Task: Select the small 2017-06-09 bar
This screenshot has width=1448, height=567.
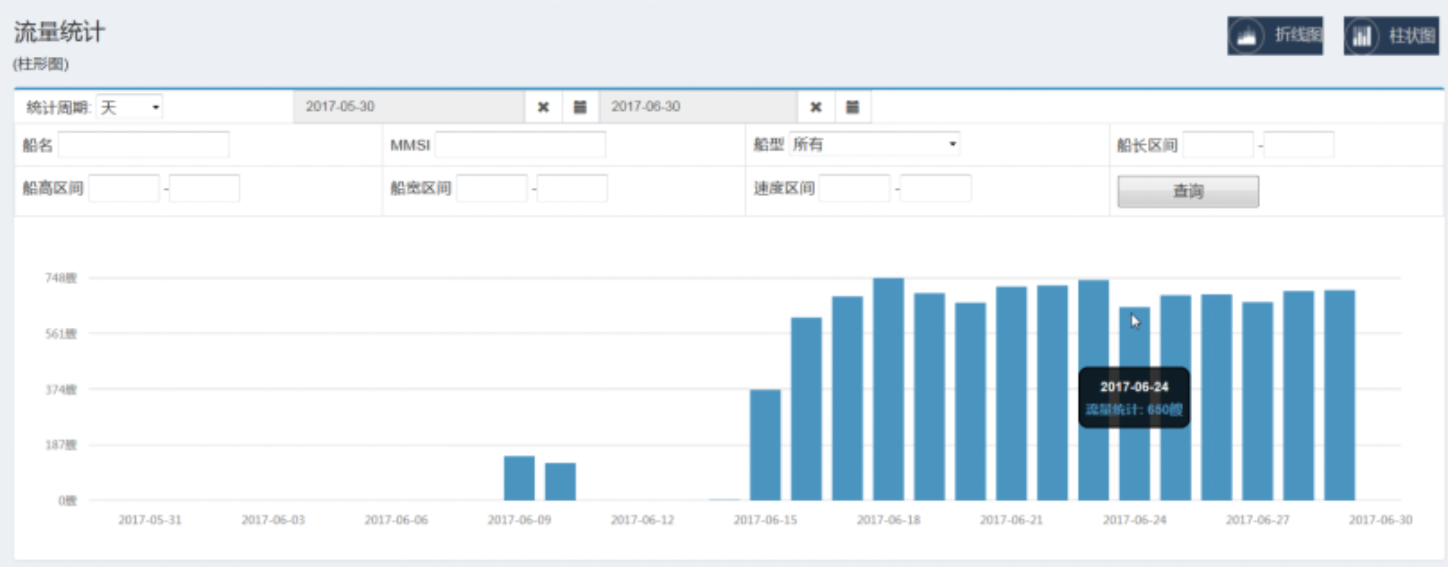Action: click(x=519, y=478)
